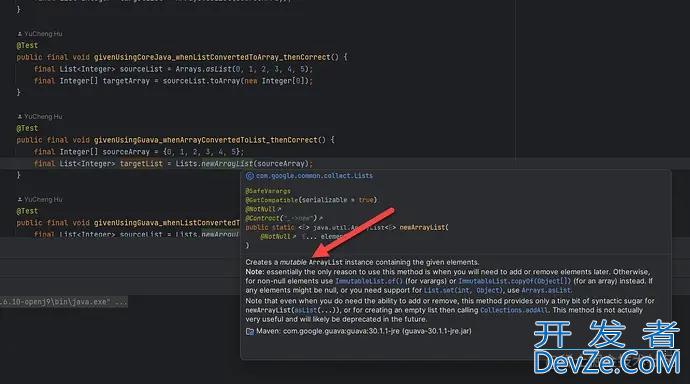690x384 pixels.
Task: Click method name givenUsingGuava_whenArrayConvertedToList_thenCorrect
Action: coord(206,140)
